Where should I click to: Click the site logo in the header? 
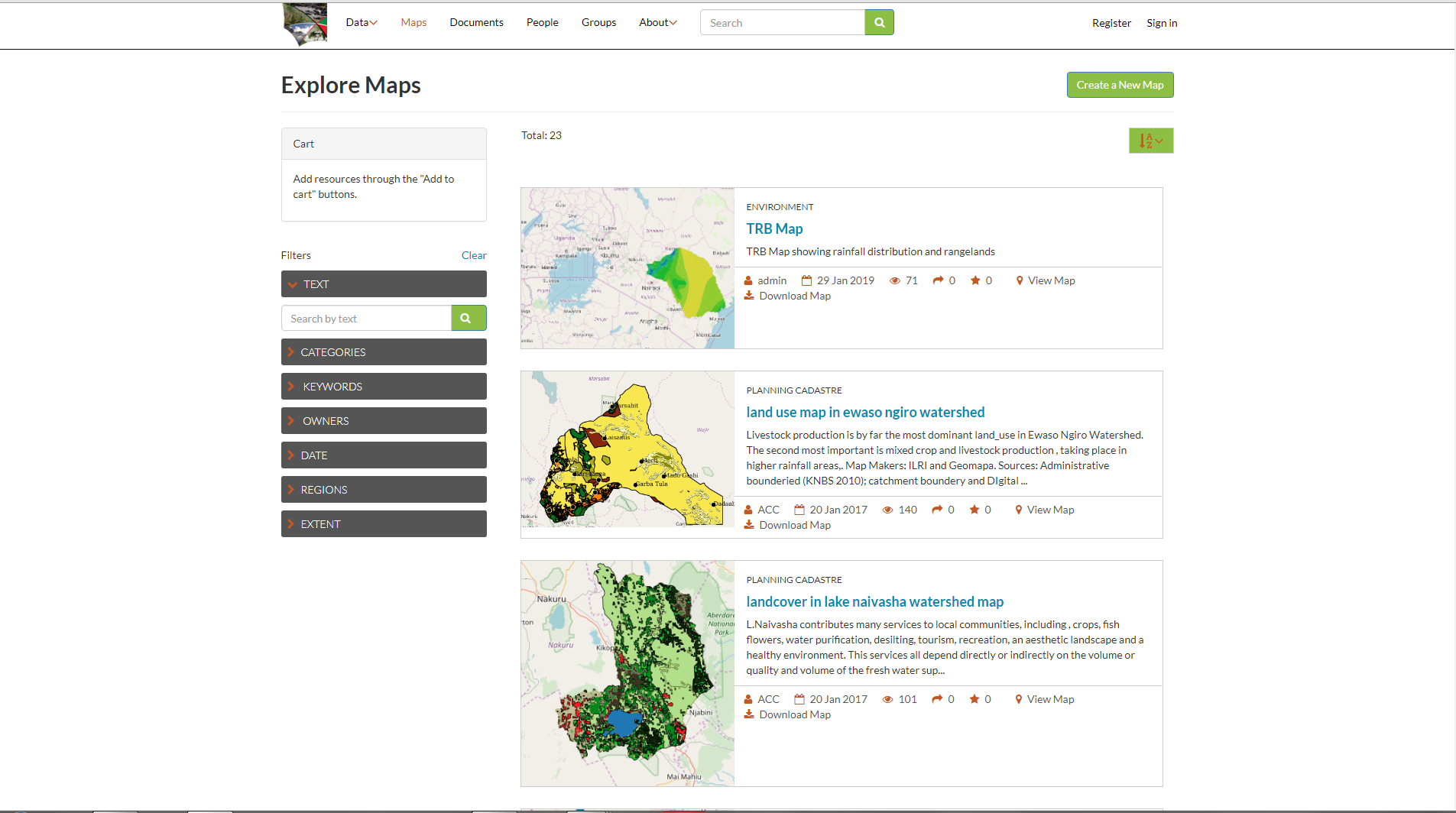pyautogui.click(x=304, y=24)
